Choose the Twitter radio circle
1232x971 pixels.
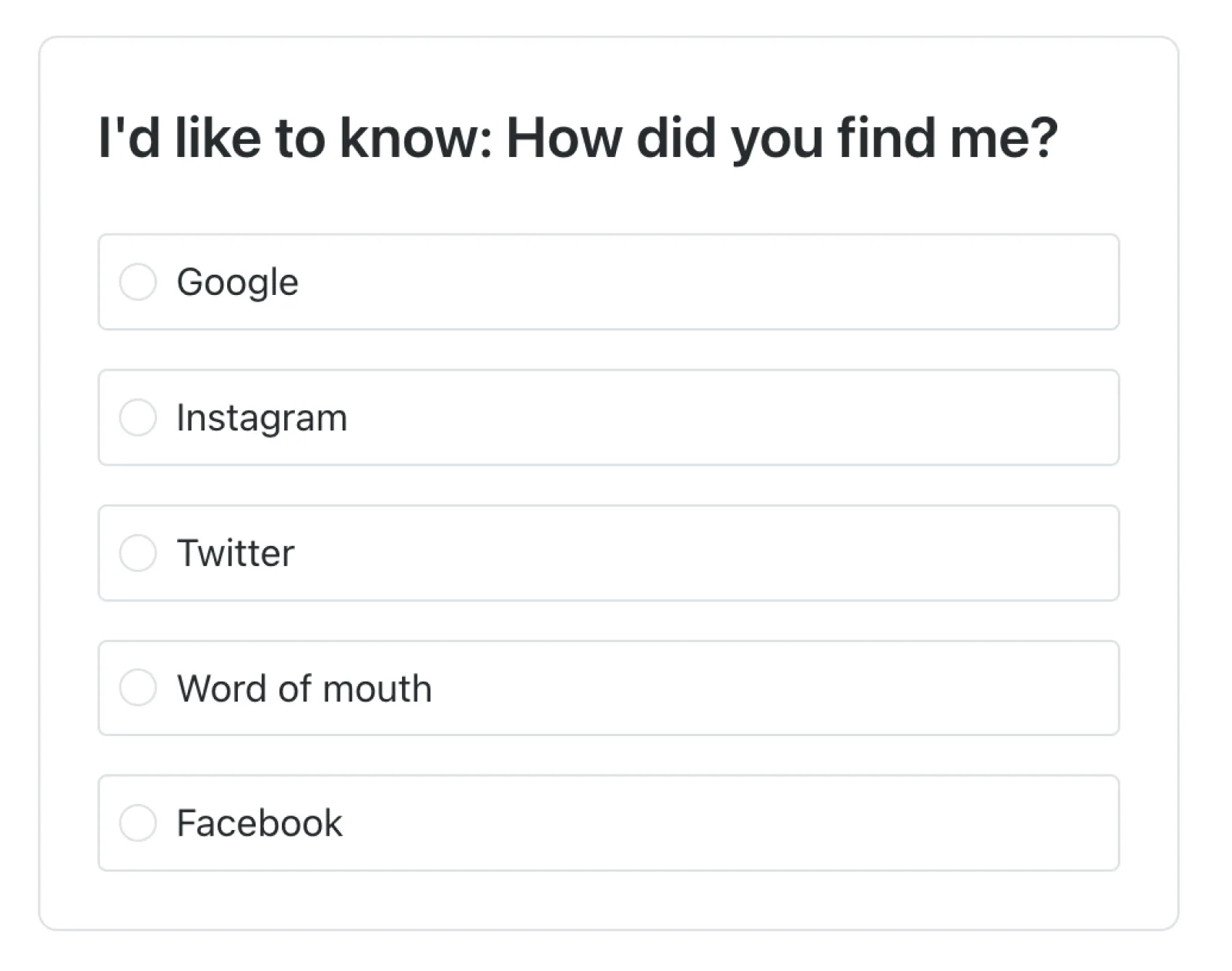coord(138,553)
